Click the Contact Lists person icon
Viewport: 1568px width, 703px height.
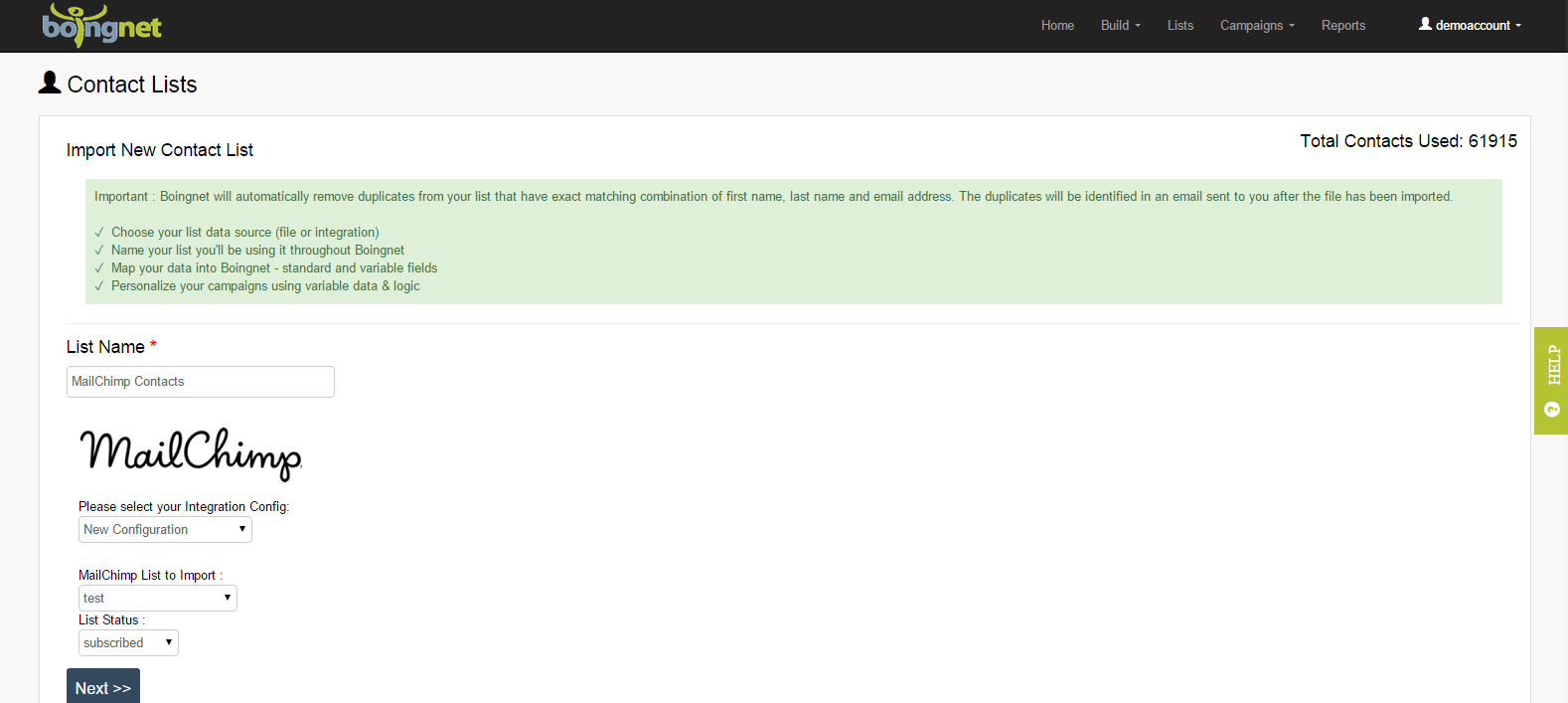(x=50, y=83)
